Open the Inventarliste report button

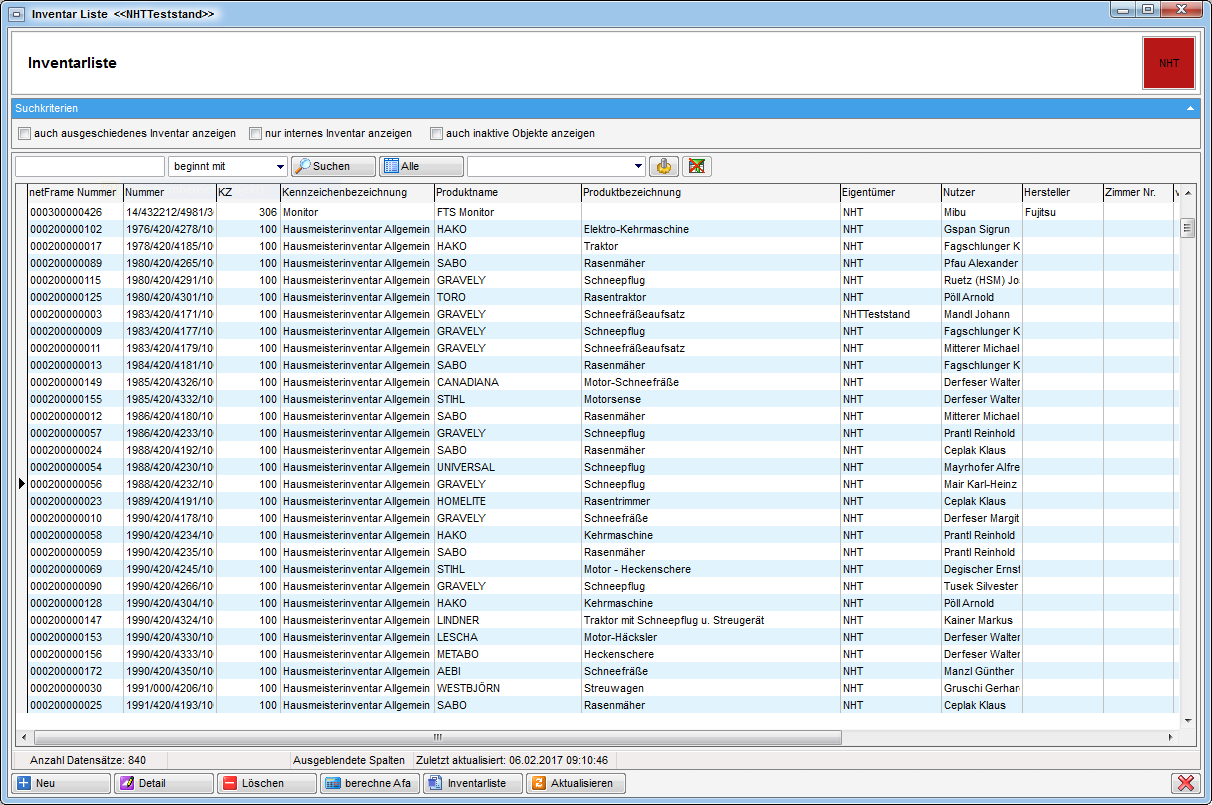(473, 783)
